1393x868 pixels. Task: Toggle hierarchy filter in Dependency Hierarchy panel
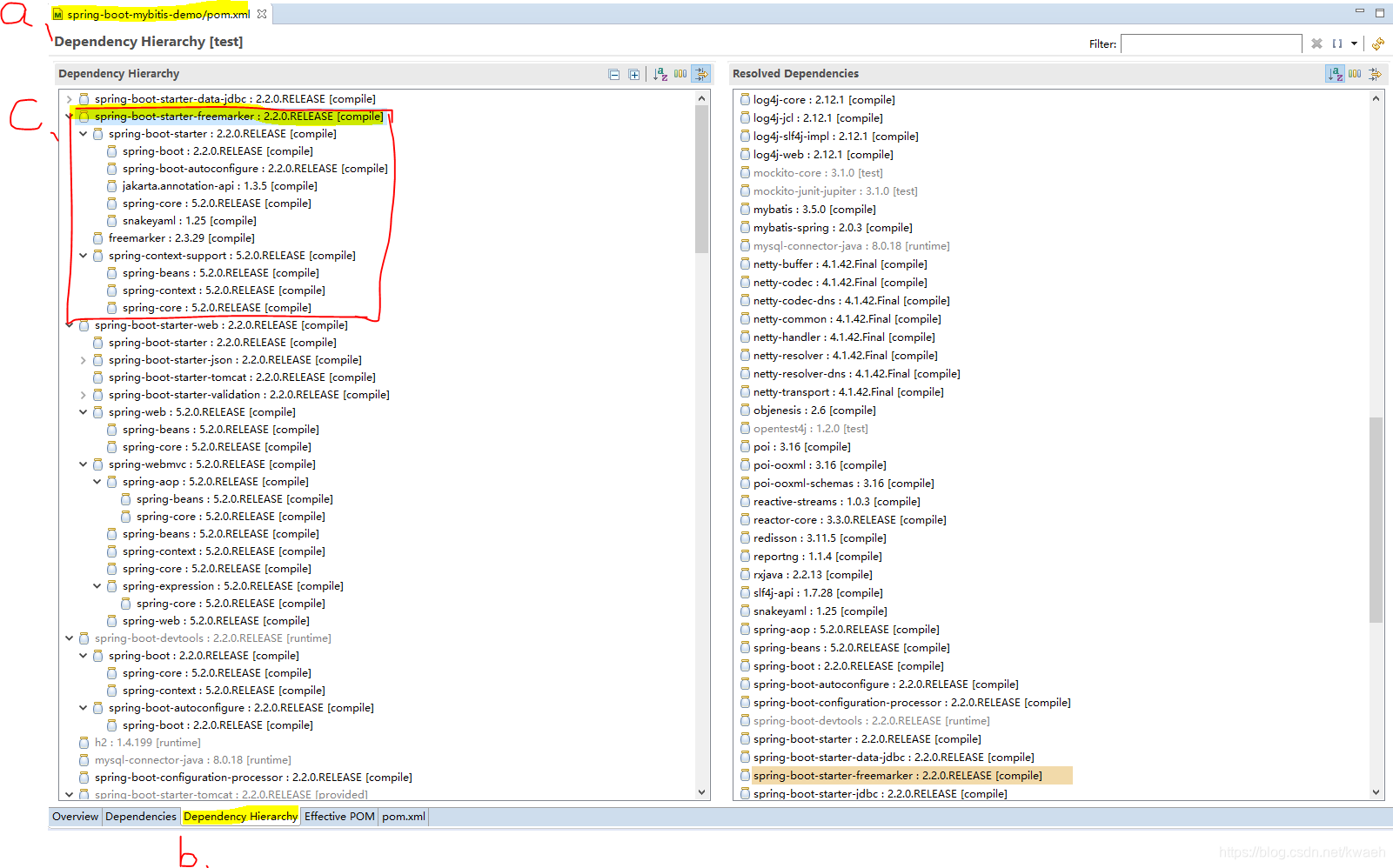point(700,74)
